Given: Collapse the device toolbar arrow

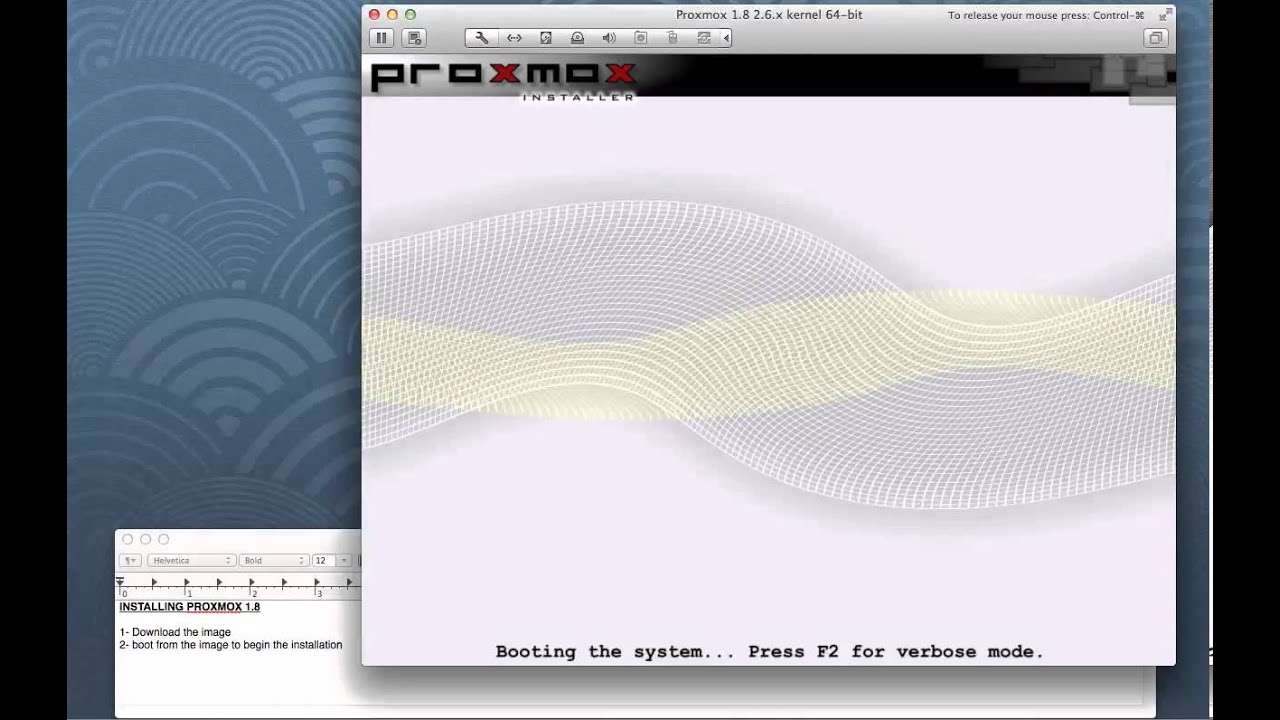Looking at the screenshot, I should [x=726, y=38].
